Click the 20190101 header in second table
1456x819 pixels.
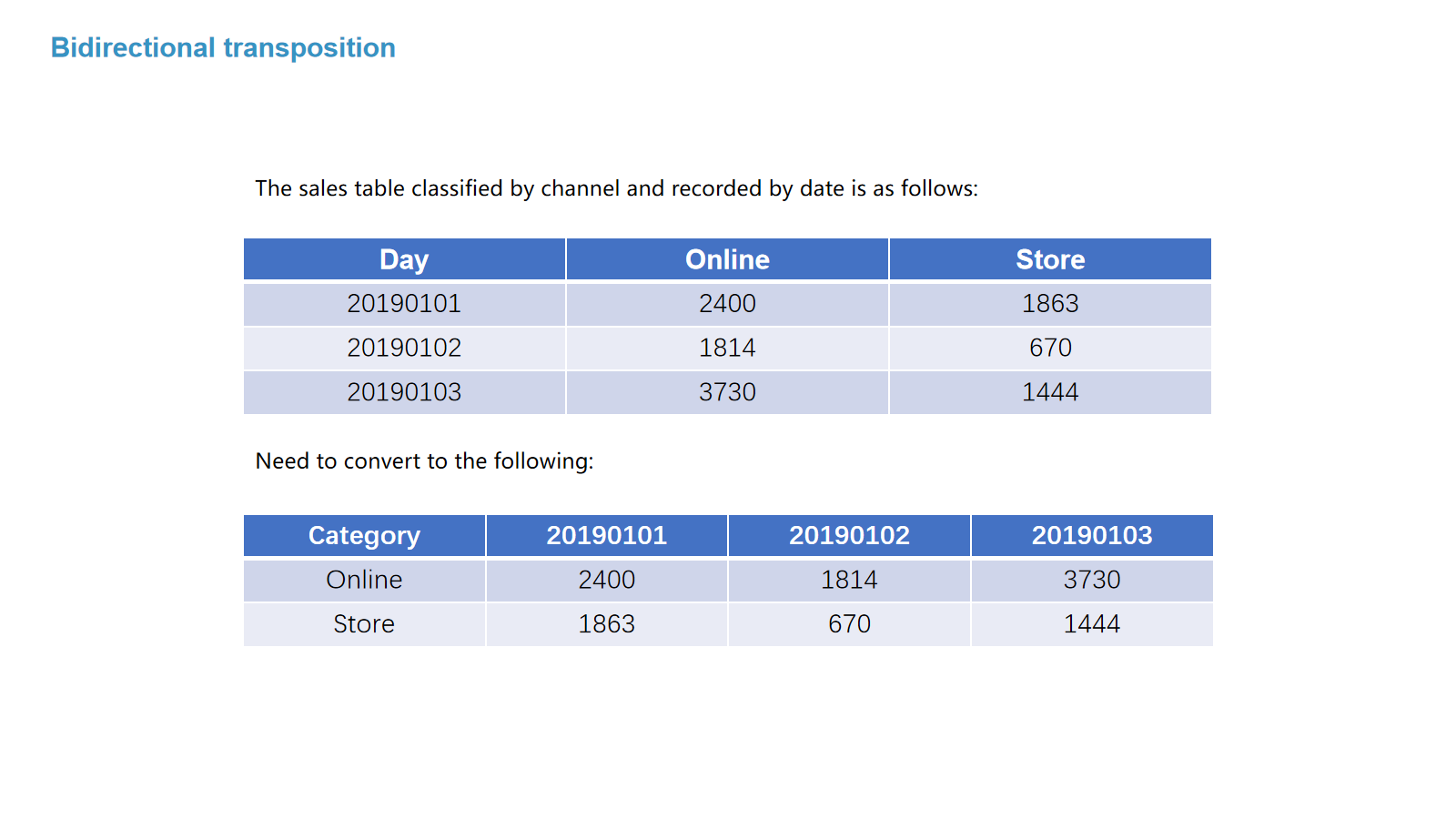tap(607, 536)
